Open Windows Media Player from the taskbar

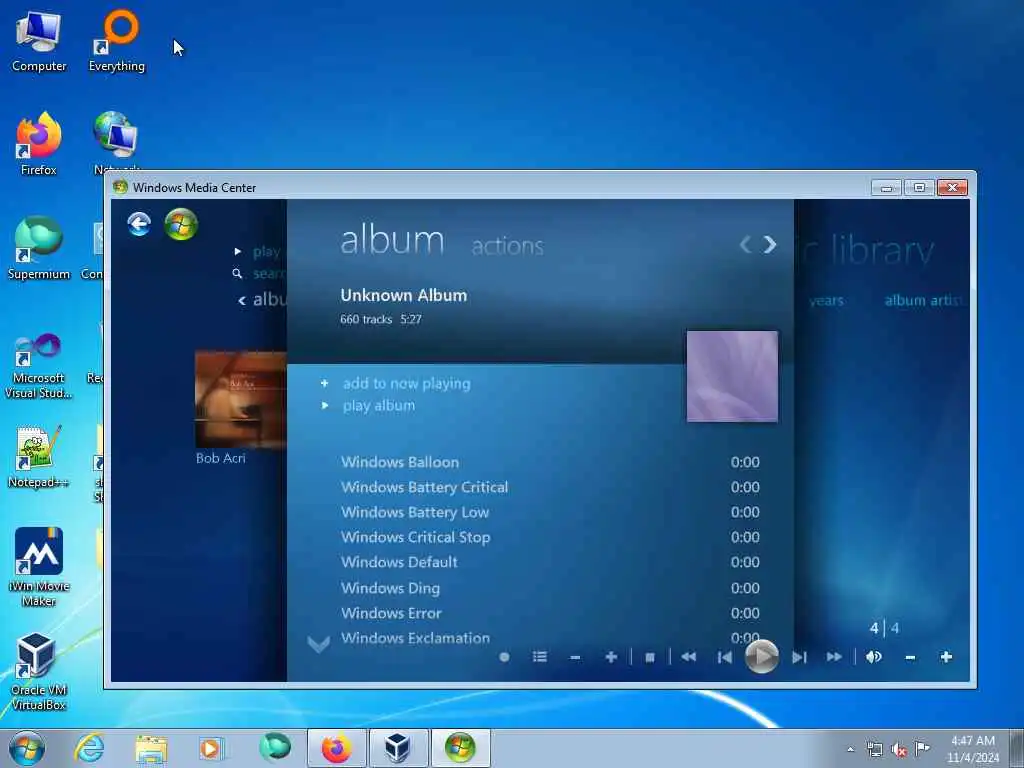click(x=212, y=748)
